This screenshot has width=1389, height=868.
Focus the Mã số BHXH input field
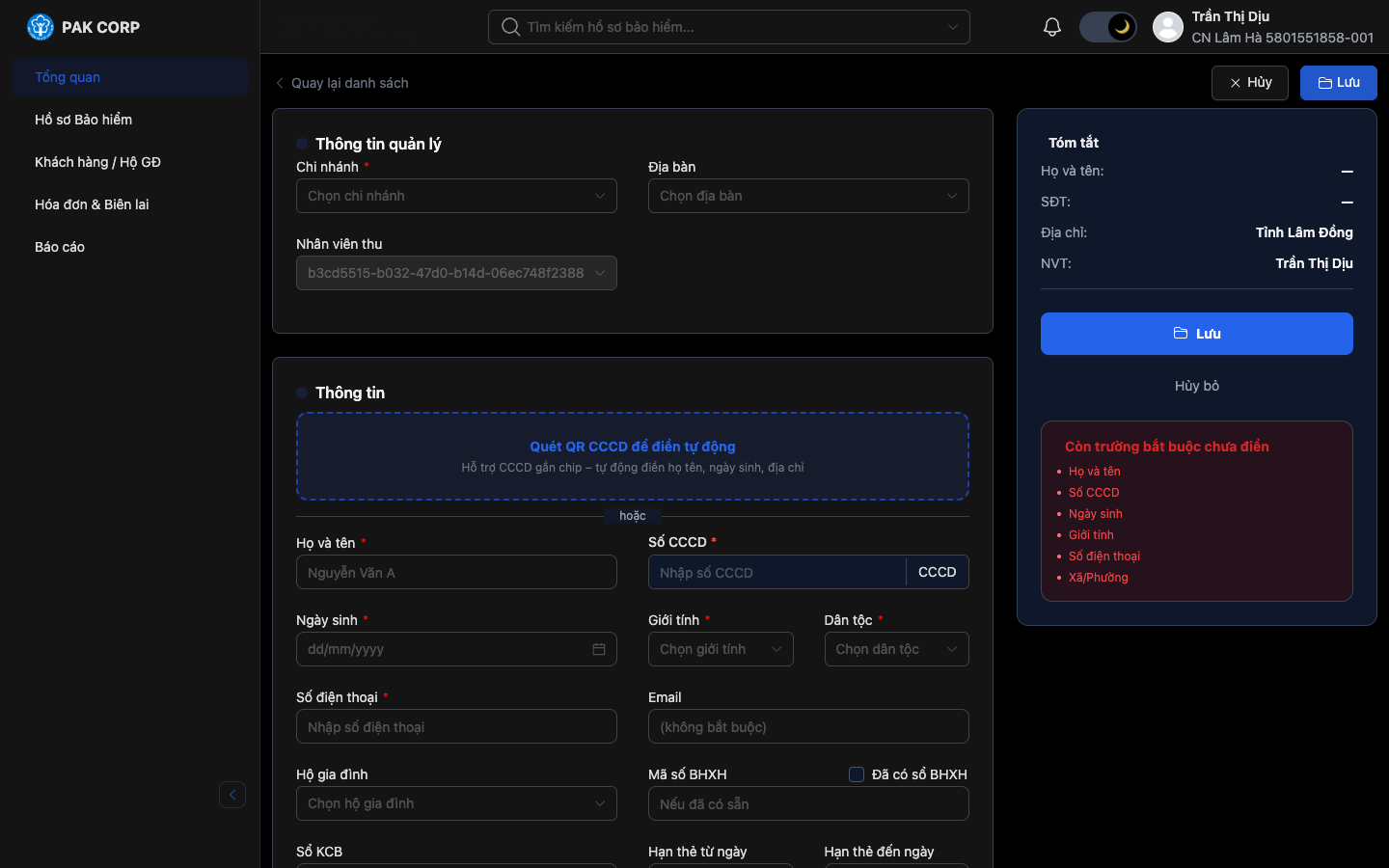808,803
